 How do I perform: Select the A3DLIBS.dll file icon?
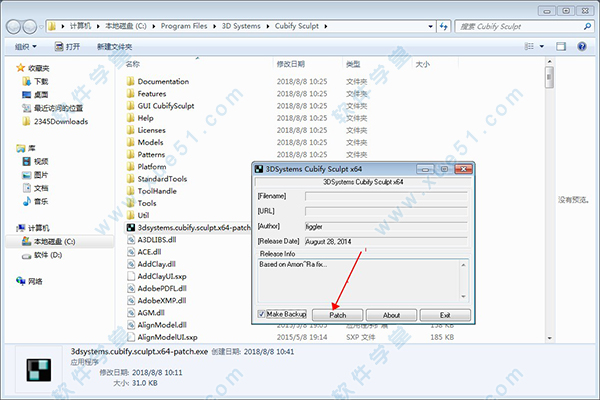pyautogui.click(x=130, y=240)
